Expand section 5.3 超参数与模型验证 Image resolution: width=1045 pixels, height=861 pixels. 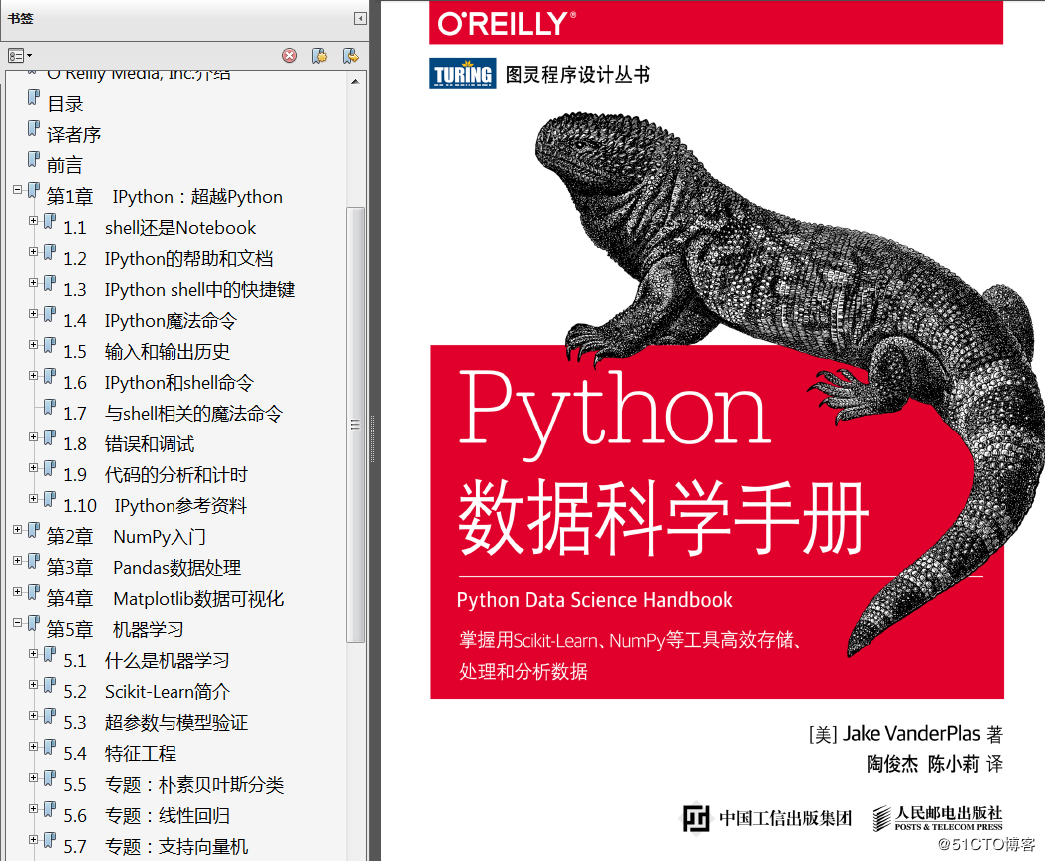pyautogui.click(x=33, y=715)
